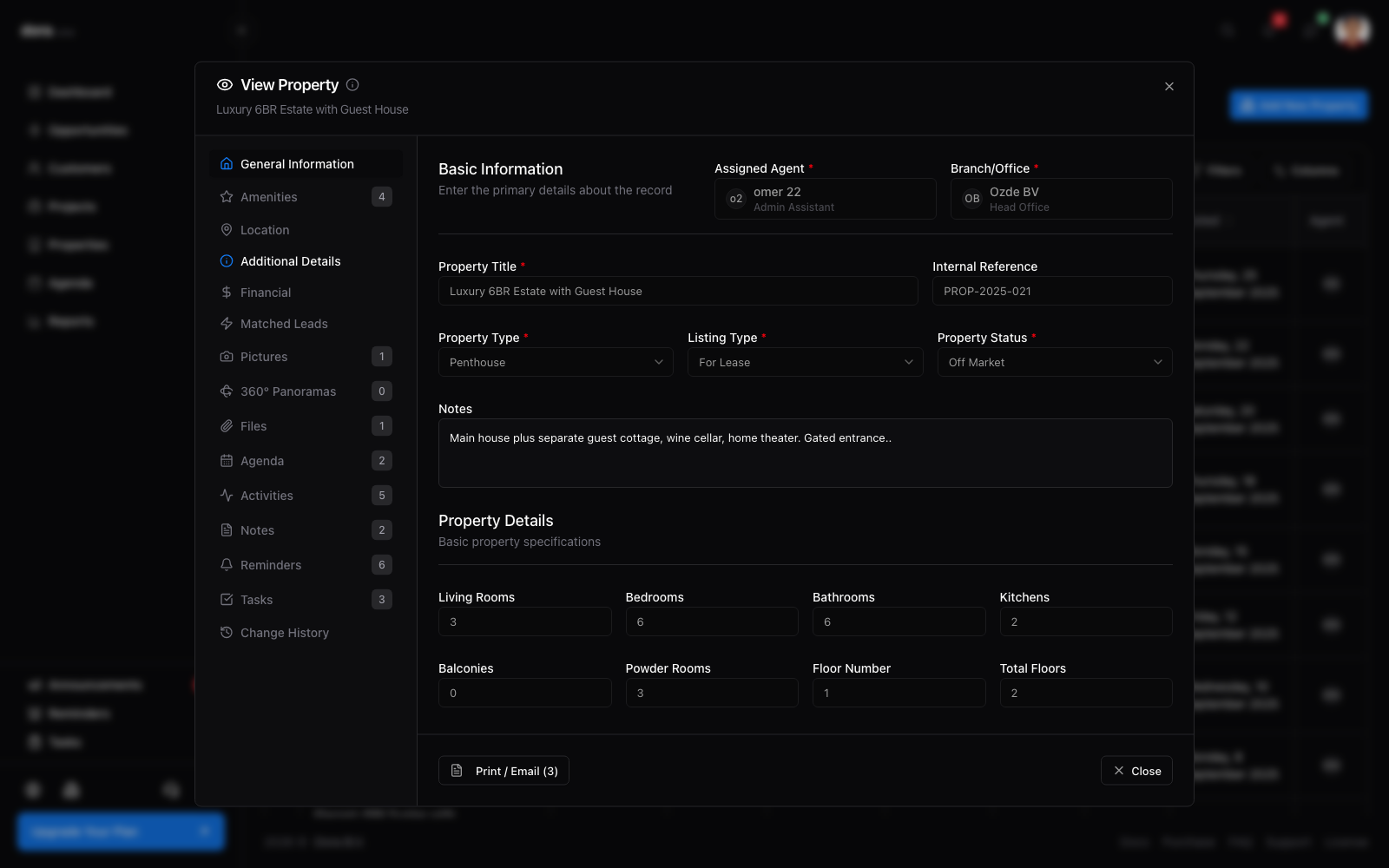The image size is (1389, 868).
Task: Click the Matched Leads lightning icon
Action: 227,324
